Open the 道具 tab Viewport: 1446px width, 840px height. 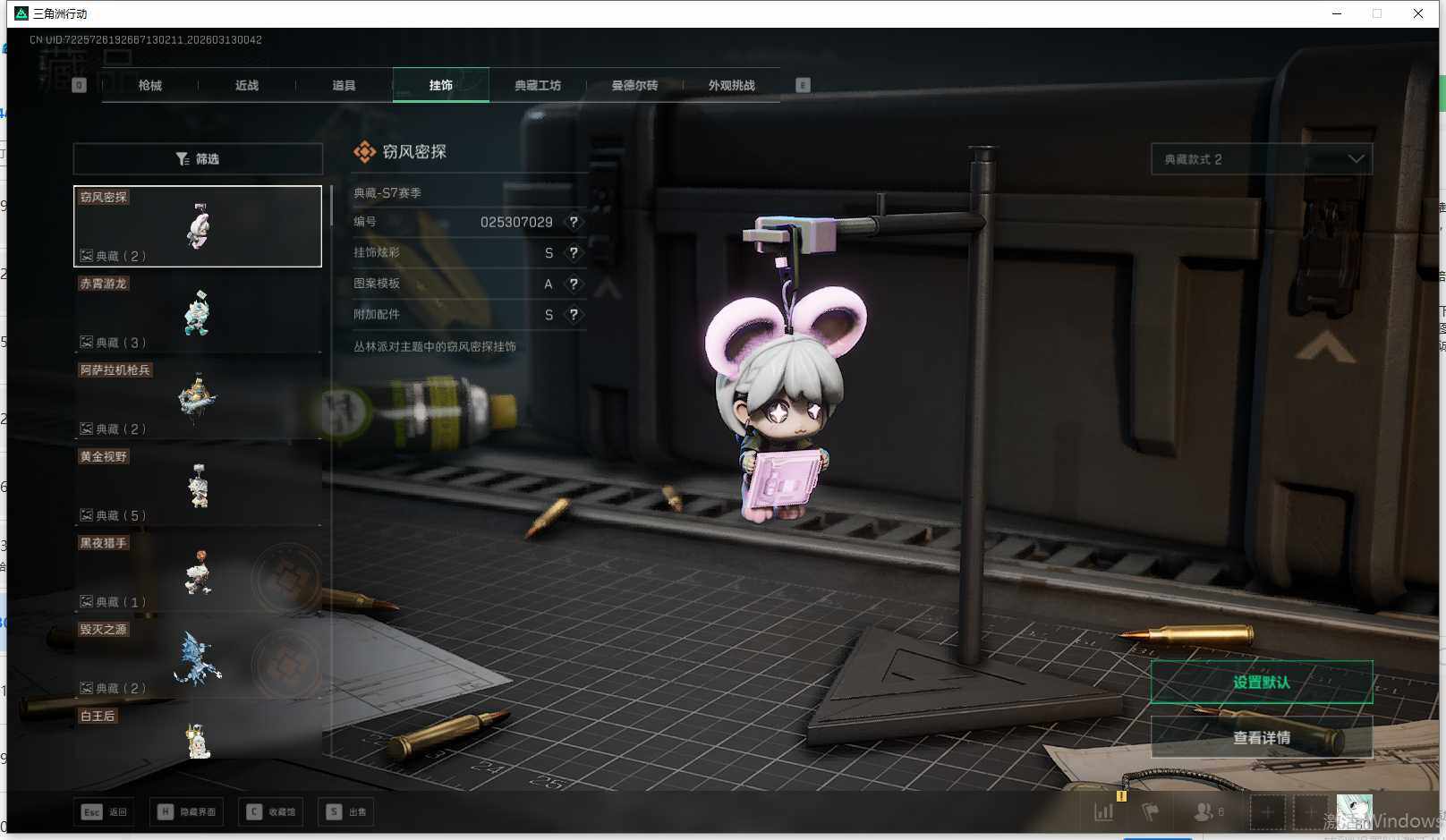(344, 86)
